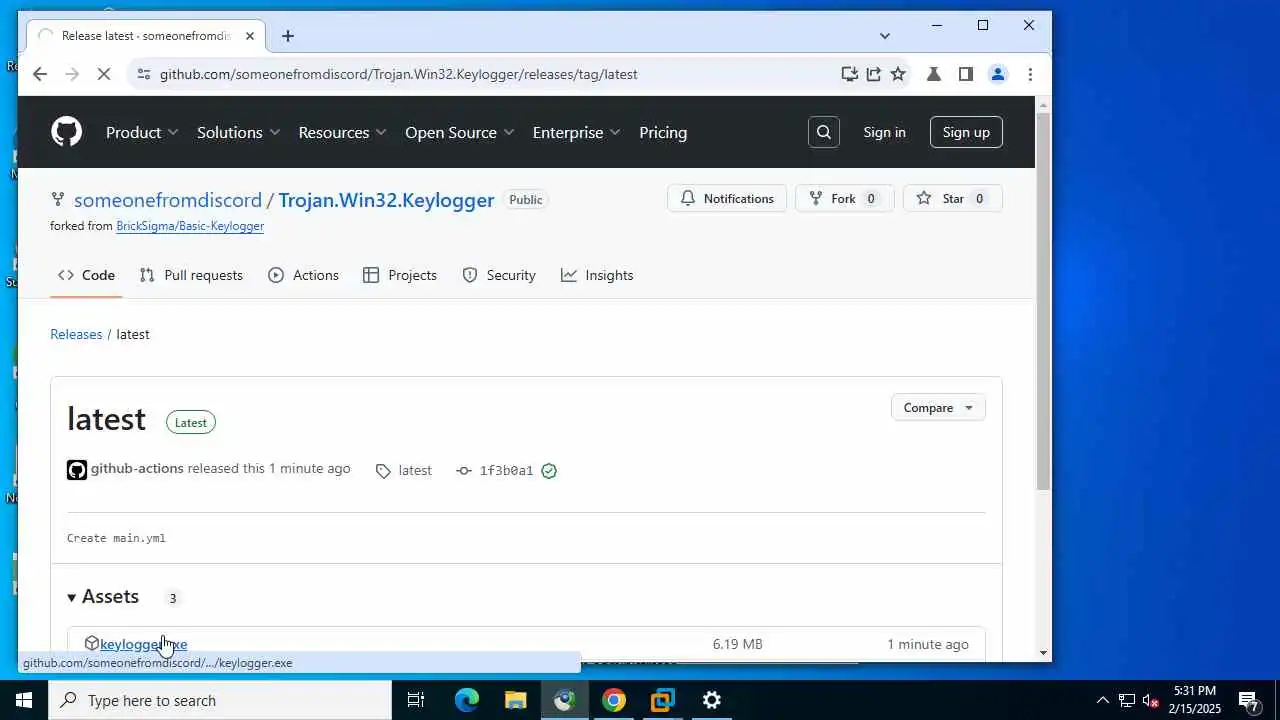This screenshot has width=1280, height=720.
Task: Open Windows Start menu
Action: pos(24,700)
